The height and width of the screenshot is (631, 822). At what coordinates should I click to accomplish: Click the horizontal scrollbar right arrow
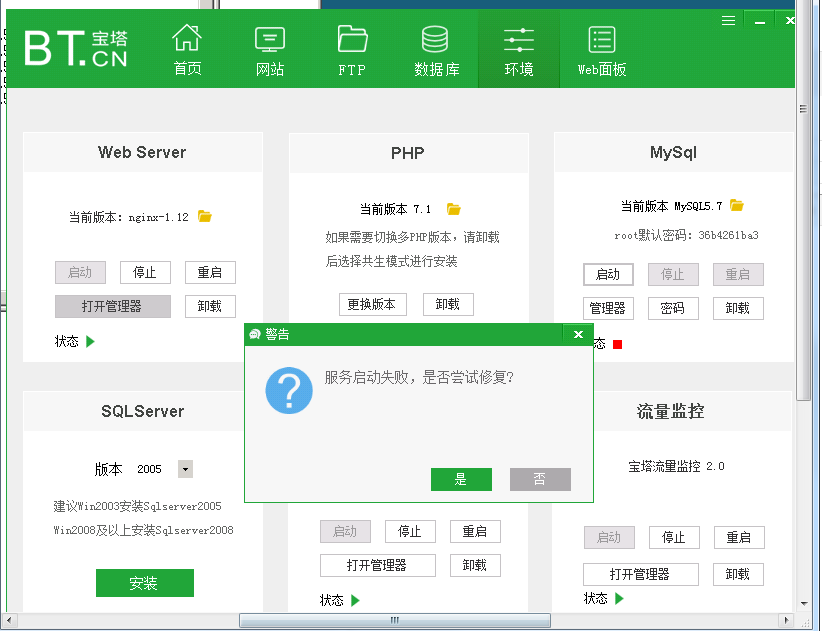tap(786, 621)
